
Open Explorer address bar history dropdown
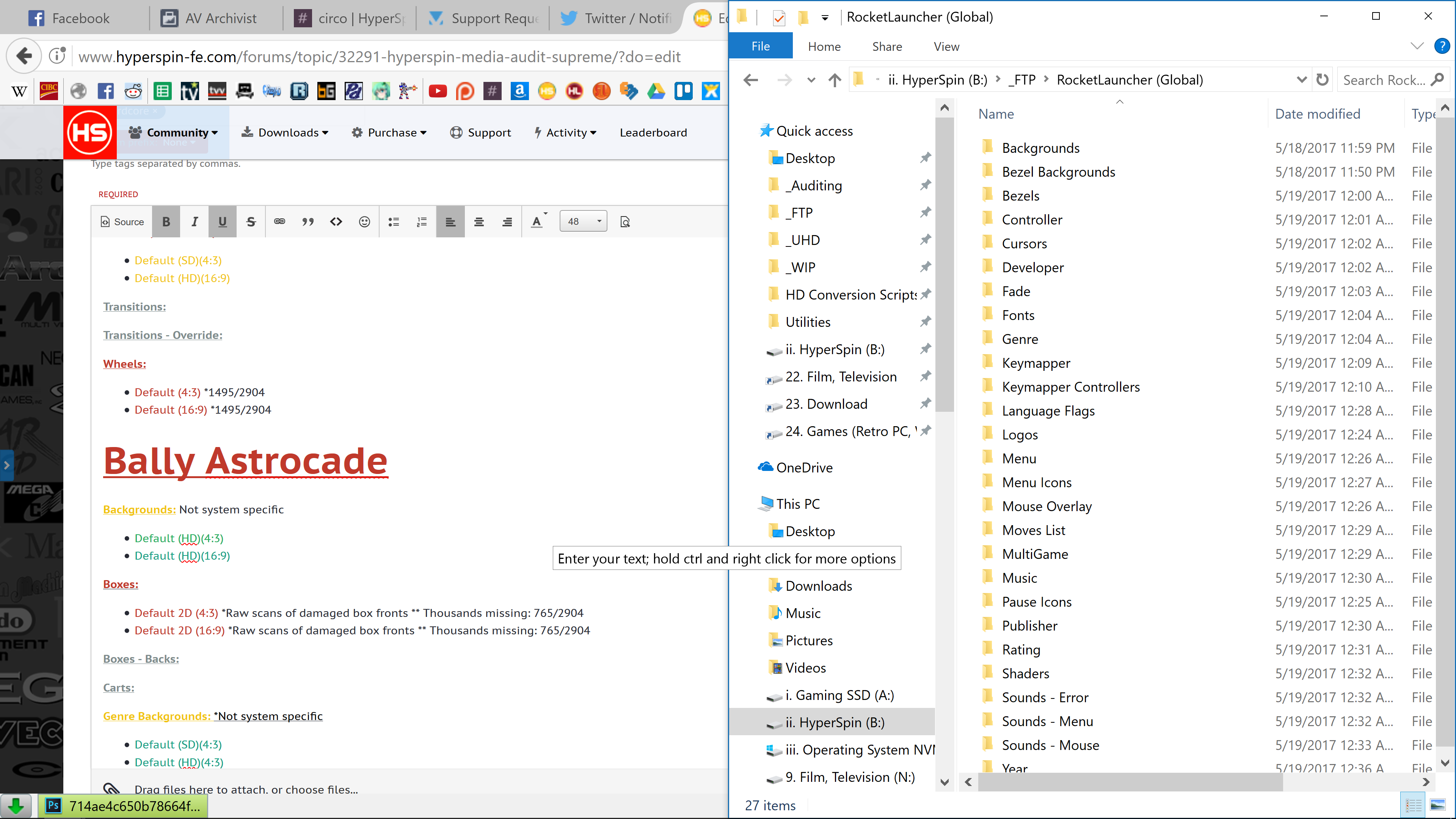click(x=1301, y=80)
